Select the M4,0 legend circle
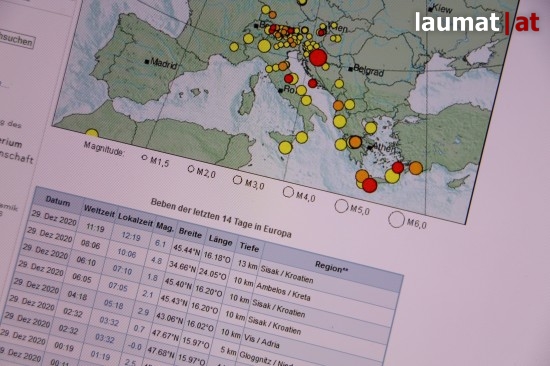This screenshot has width=550, height=366. 288,192
